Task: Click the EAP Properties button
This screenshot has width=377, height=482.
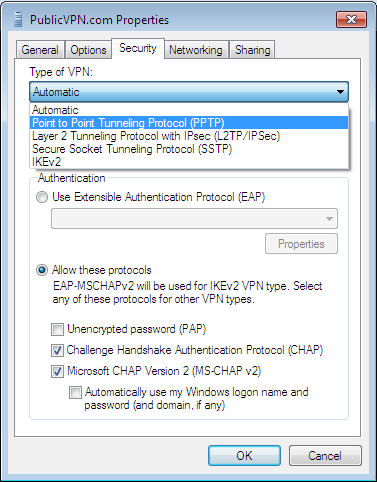Action: (301, 244)
